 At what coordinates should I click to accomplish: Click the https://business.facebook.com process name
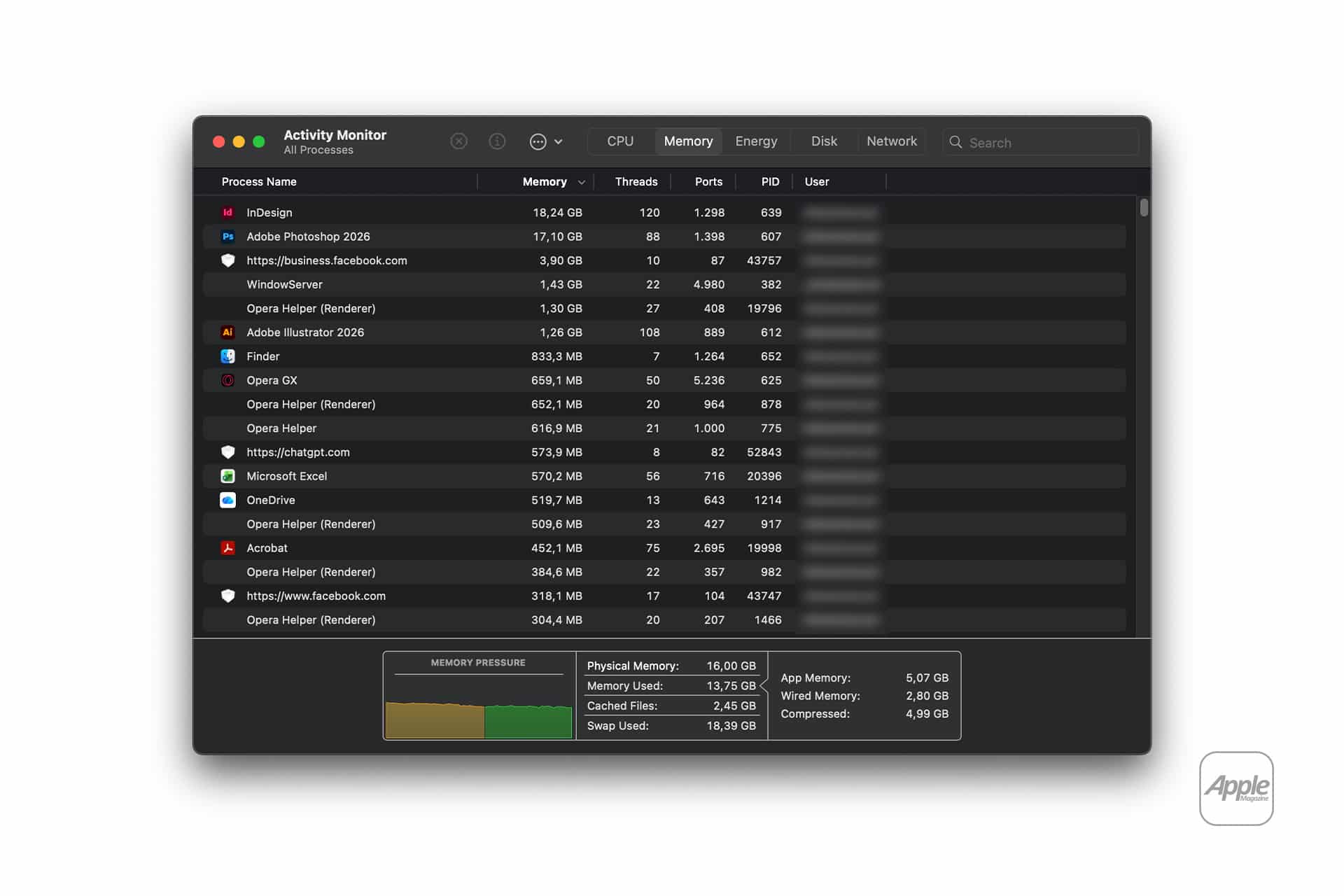[327, 260]
